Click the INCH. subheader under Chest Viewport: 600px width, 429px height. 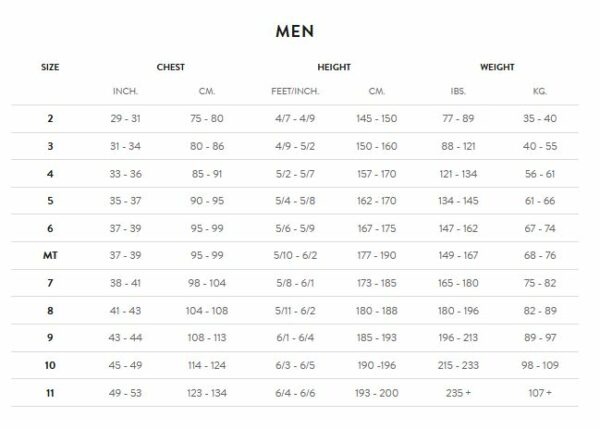pos(125,91)
